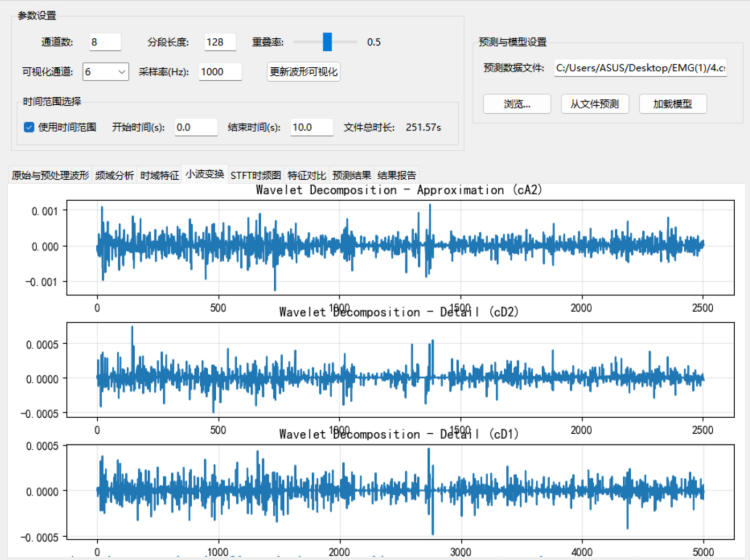The image size is (750, 560).
Task: Show the 预测结果 tab
Action: click(x=352, y=175)
